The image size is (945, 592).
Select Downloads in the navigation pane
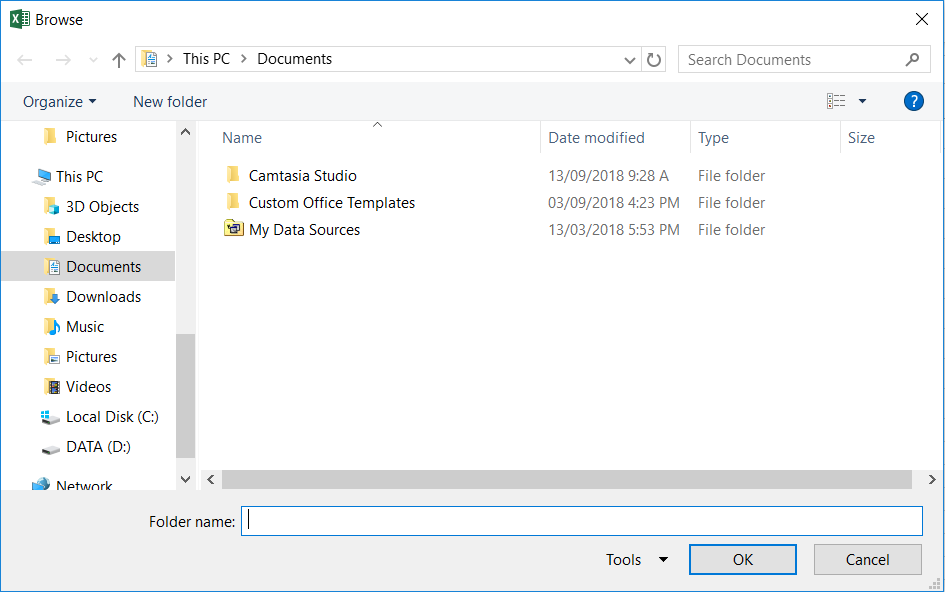103,297
